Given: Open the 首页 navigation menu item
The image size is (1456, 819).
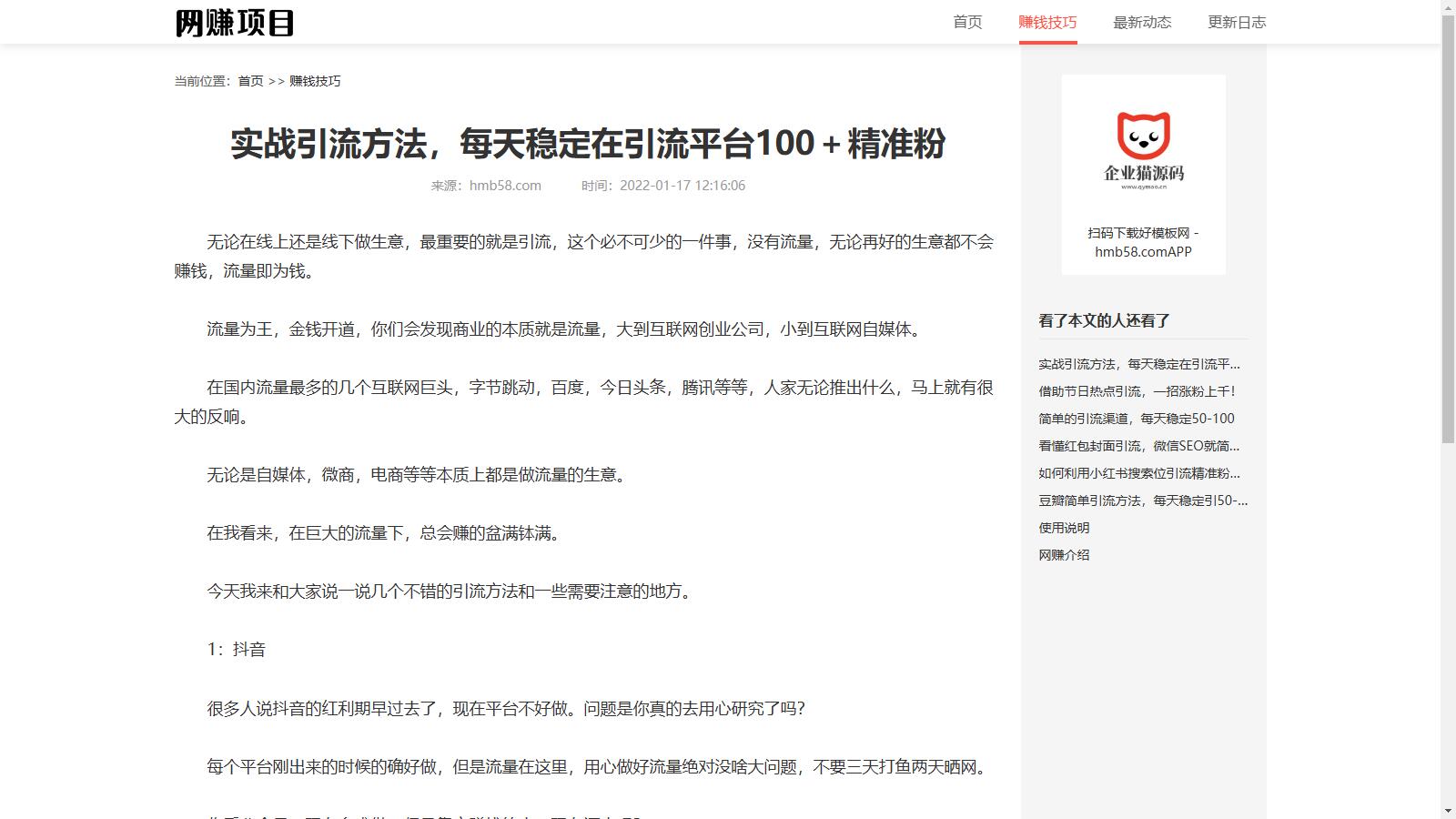Looking at the screenshot, I should pos(967,23).
